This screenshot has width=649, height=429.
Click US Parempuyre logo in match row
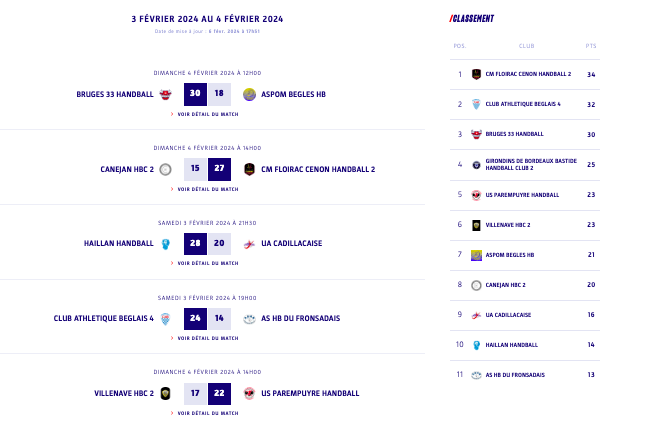(x=249, y=393)
